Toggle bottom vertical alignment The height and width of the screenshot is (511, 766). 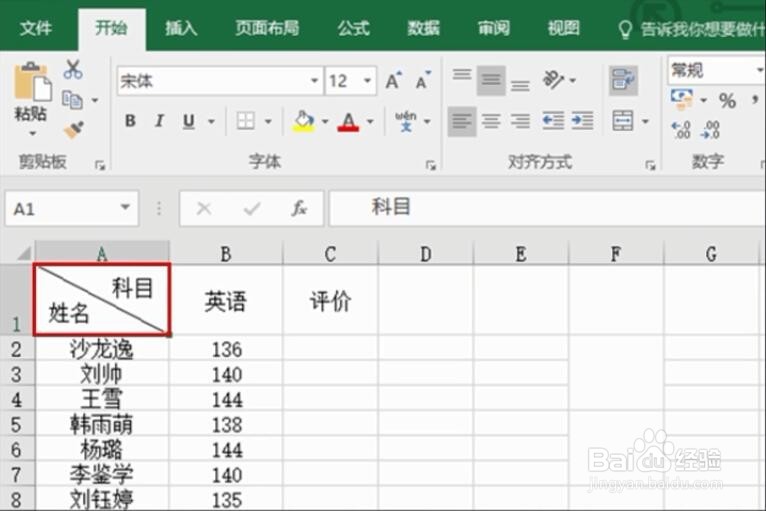(x=520, y=85)
